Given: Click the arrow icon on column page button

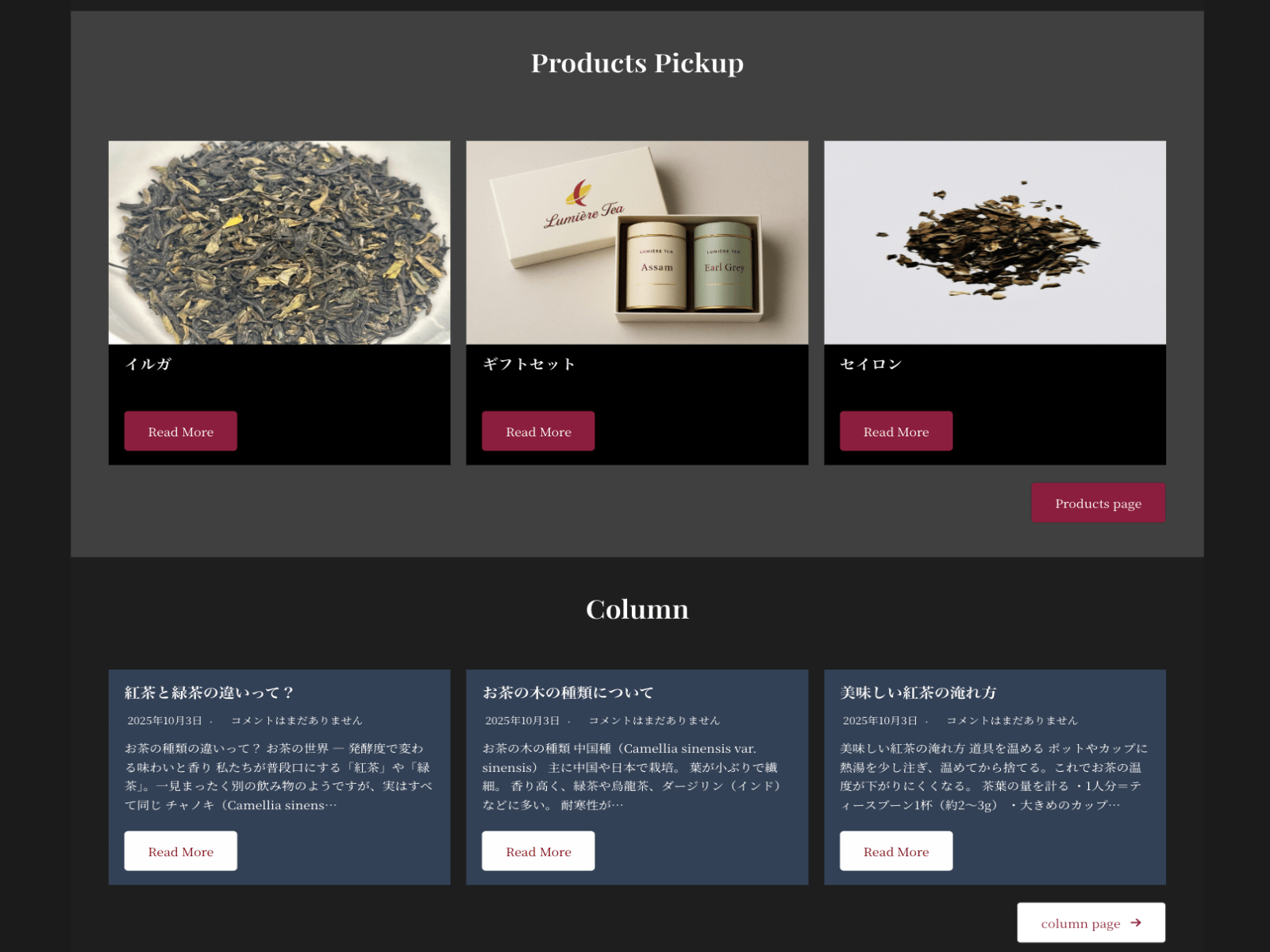Looking at the screenshot, I should click(1136, 923).
